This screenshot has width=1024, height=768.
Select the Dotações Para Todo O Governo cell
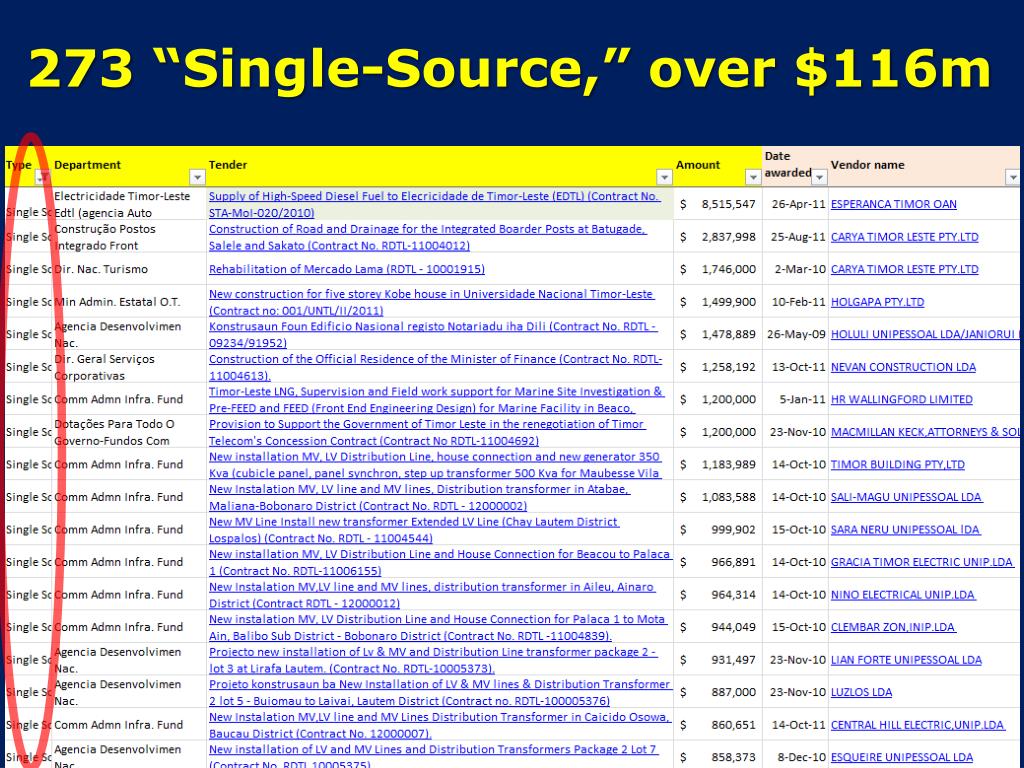pyautogui.click(x=129, y=432)
